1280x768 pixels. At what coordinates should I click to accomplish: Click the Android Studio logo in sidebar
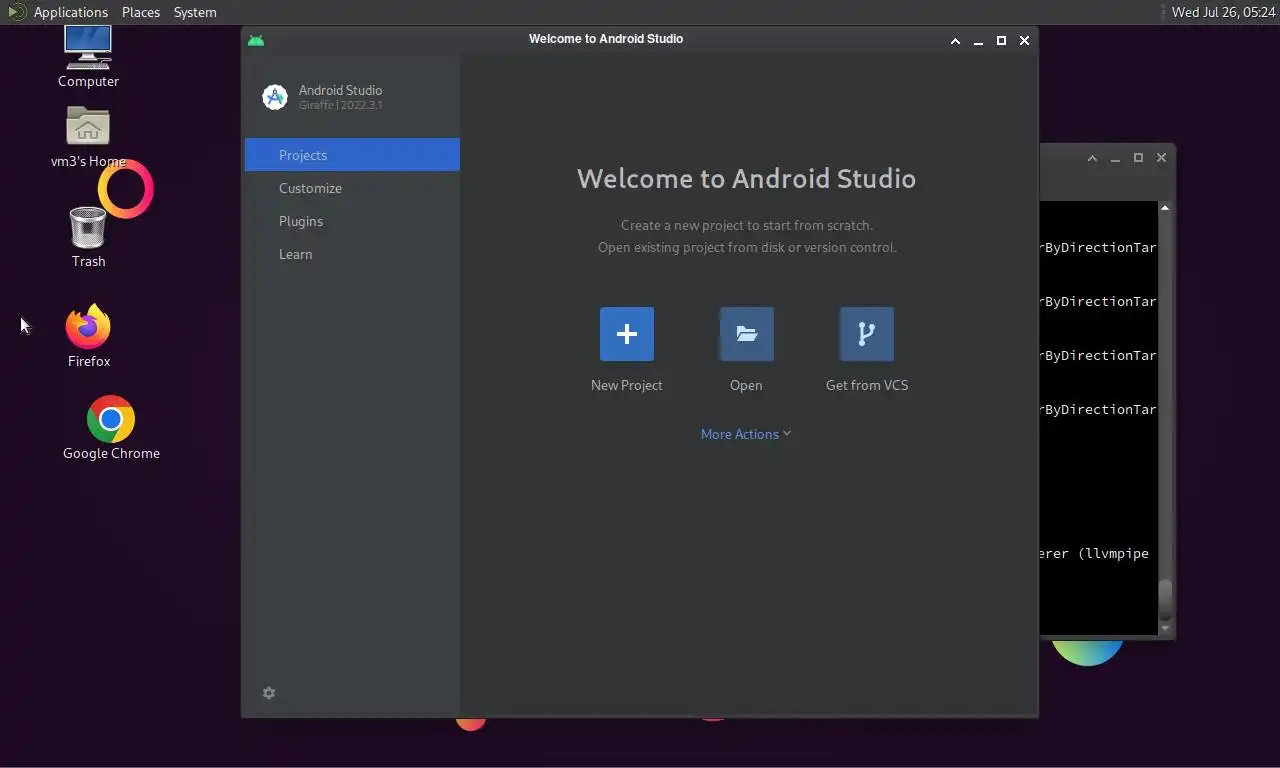coord(275,97)
